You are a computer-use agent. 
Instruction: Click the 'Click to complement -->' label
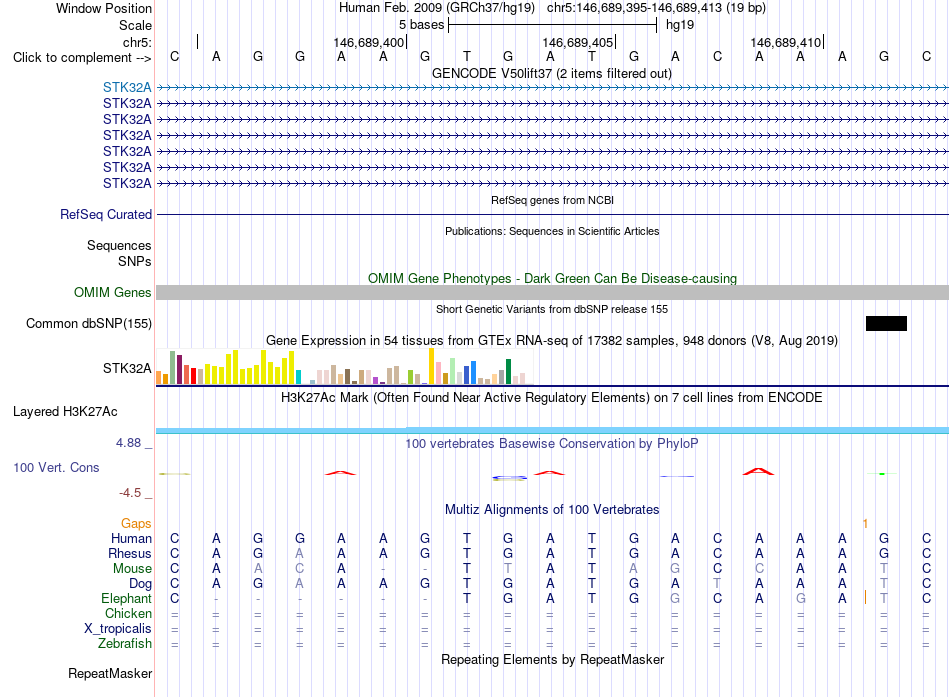click(82, 58)
